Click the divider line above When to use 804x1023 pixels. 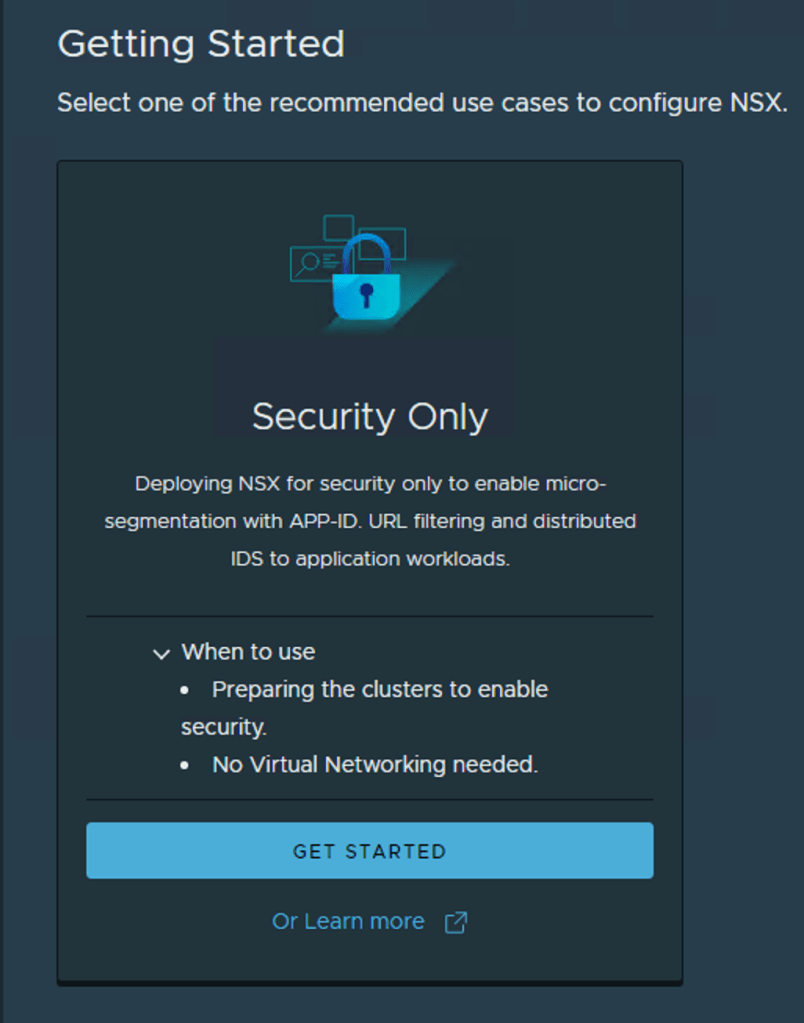click(369, 617)
